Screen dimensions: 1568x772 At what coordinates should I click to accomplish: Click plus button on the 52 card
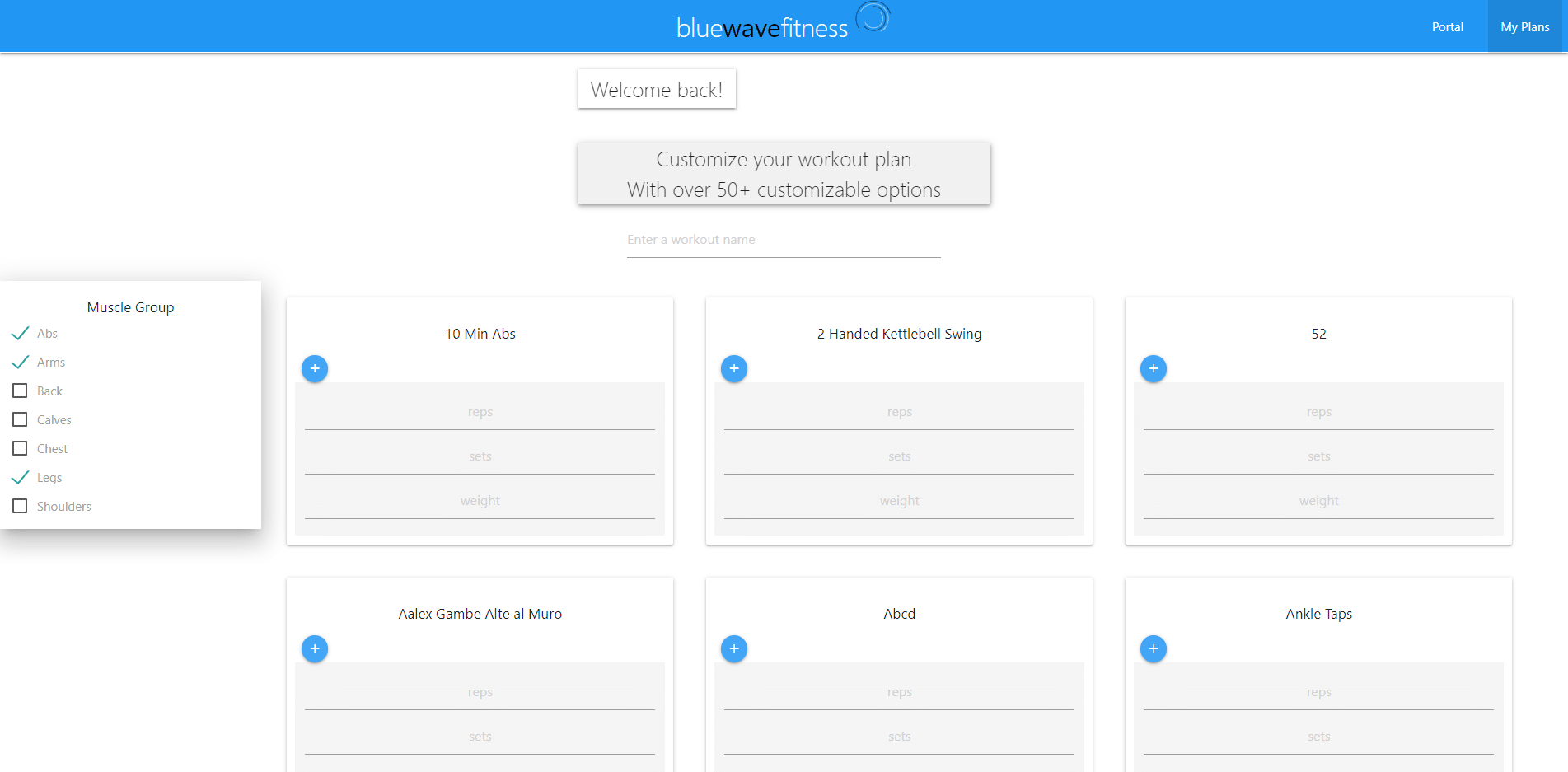(1154, 368)
